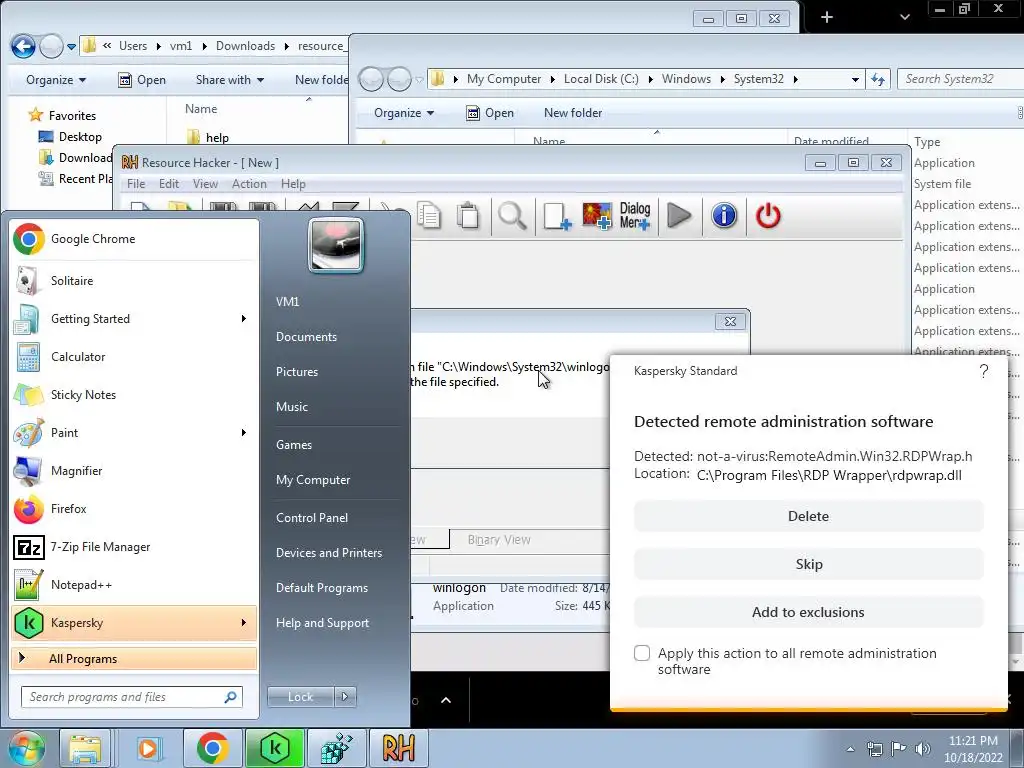This screenshot has height=768, width=1024.
Task: Click Kaspersky alert help question mark
Action: [x=984, y=372]
